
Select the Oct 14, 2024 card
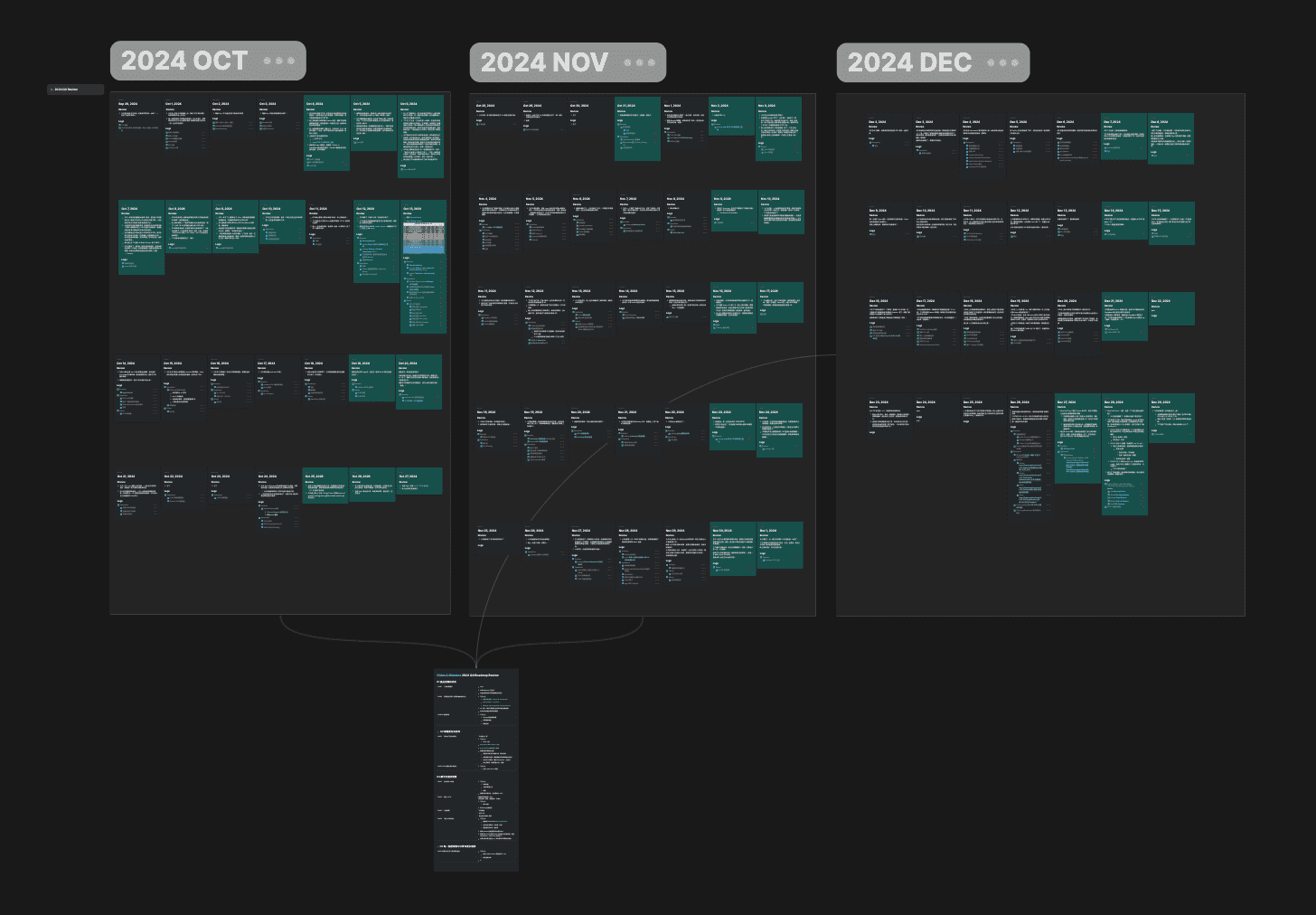pyautogui.click(x=137, y=390)
